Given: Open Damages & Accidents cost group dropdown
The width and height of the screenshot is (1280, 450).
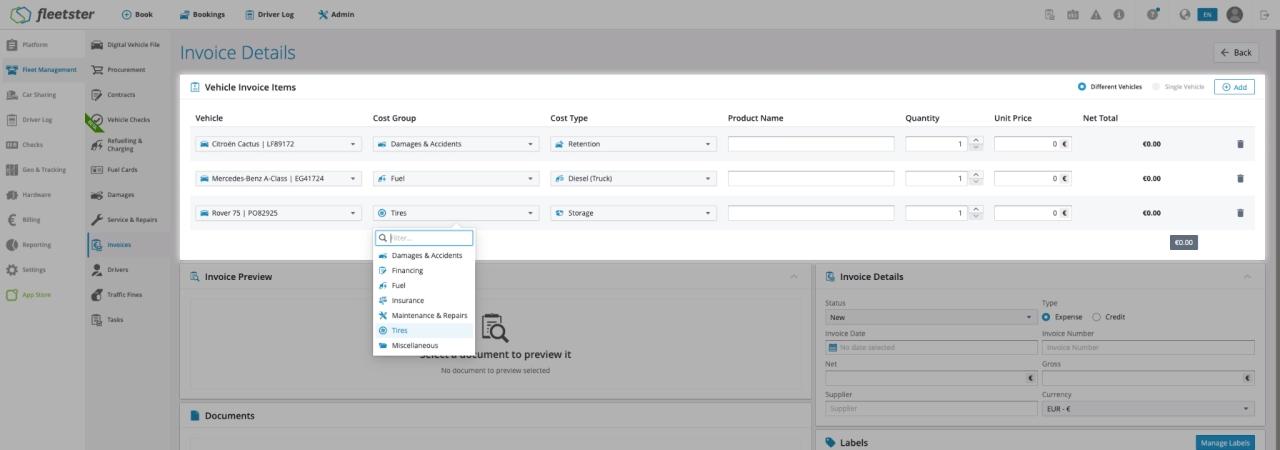Looking at the screenshot, I should (456, 144).
